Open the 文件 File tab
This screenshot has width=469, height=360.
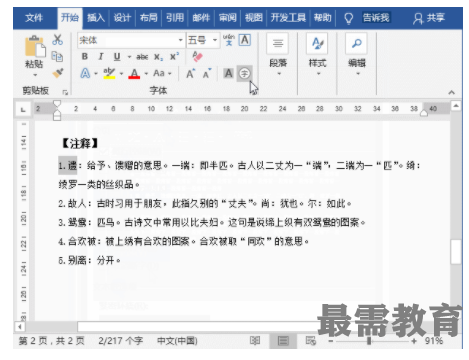pos(34,18)
